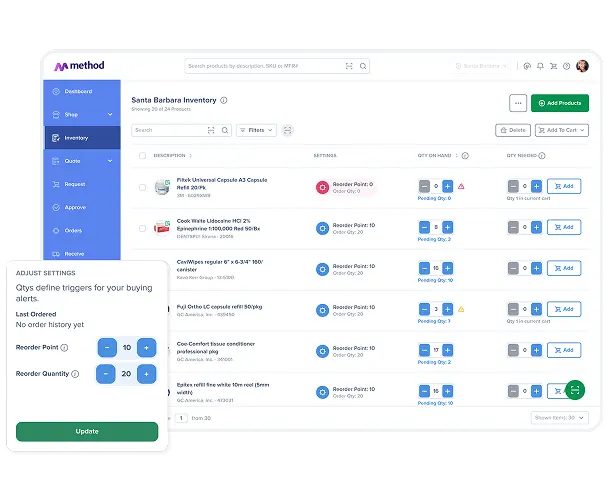Check the Filtek Universal Capsule row checkbox
The height and width of the screenshot is (500, 608).
[142, 187]
